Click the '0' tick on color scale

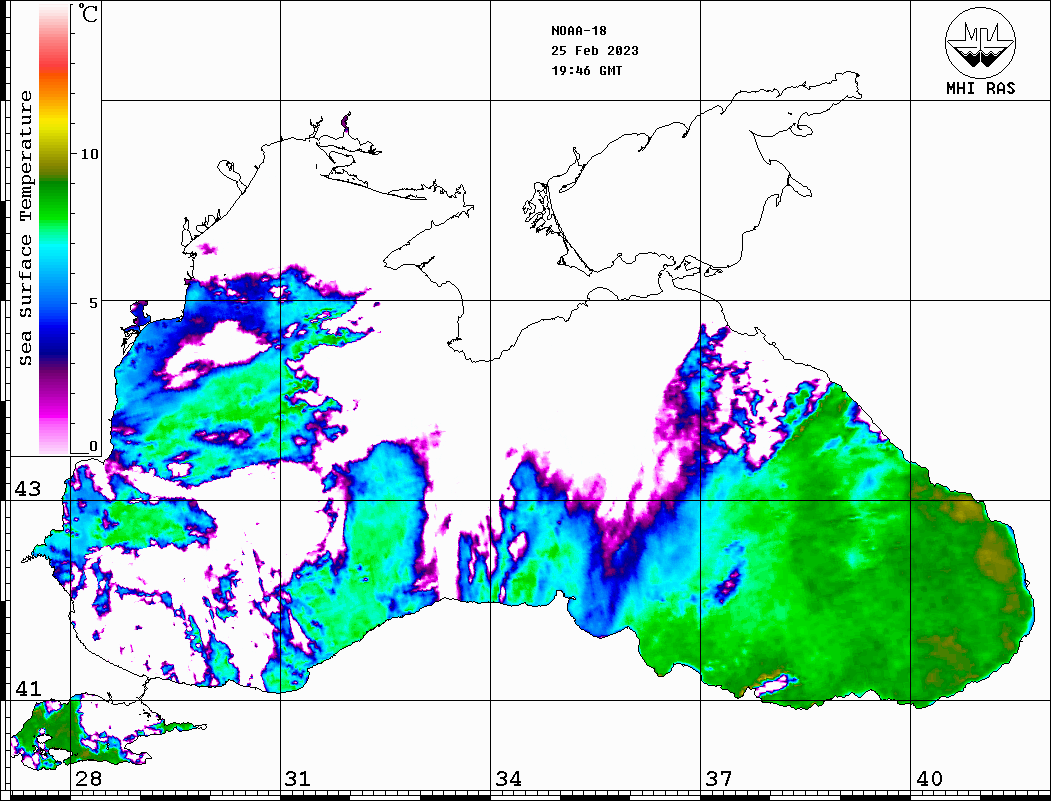click(93, 446)
